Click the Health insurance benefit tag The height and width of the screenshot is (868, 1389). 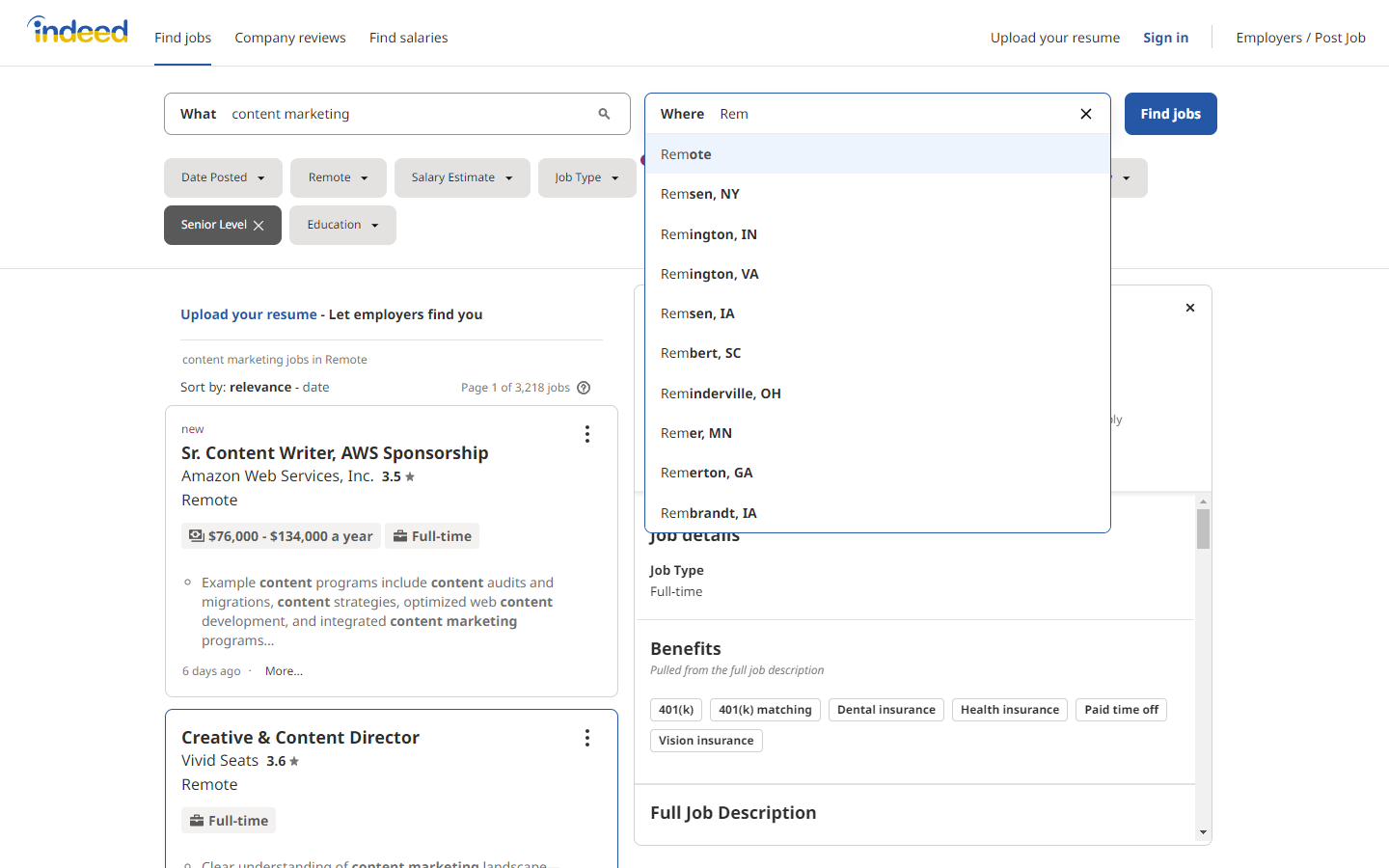(1010, 710)
